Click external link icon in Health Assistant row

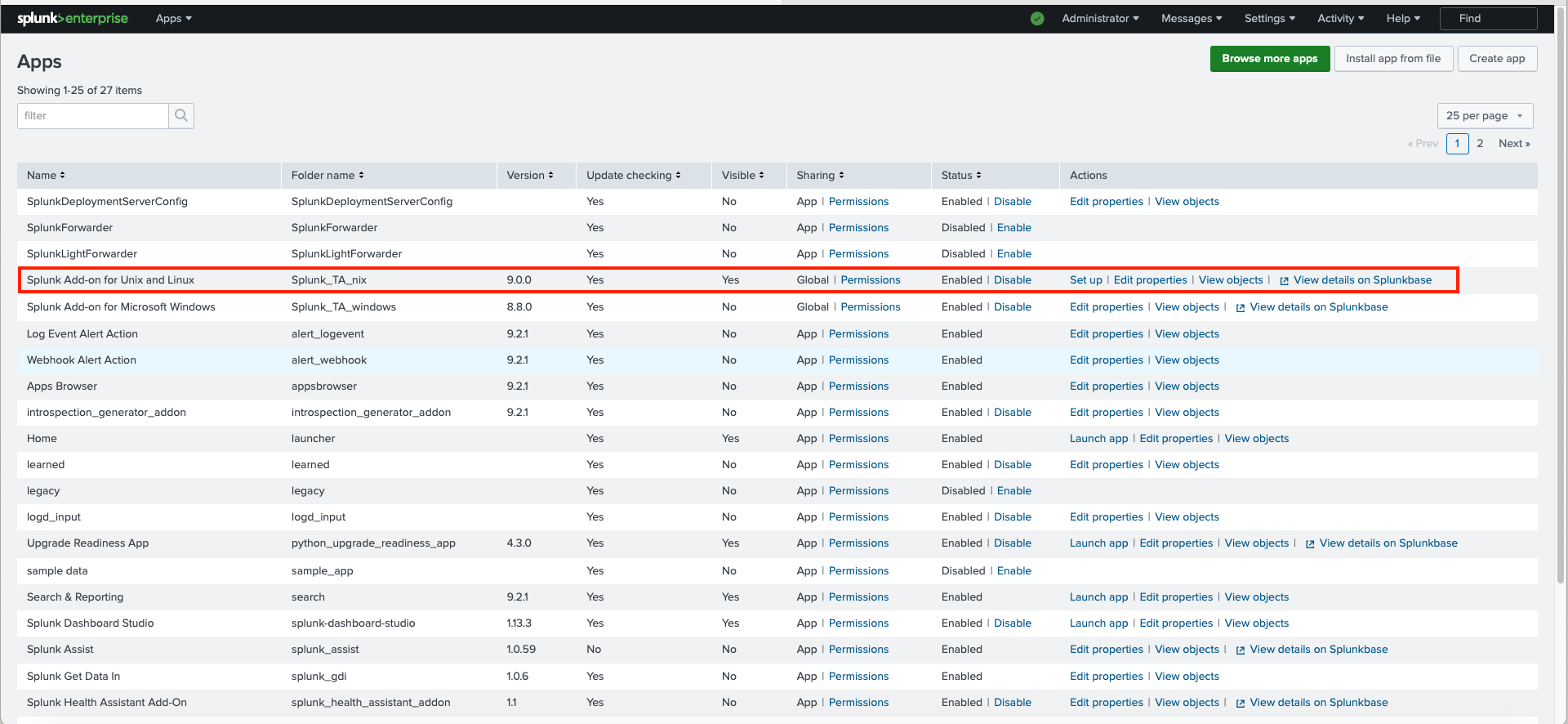(1240, 703)
